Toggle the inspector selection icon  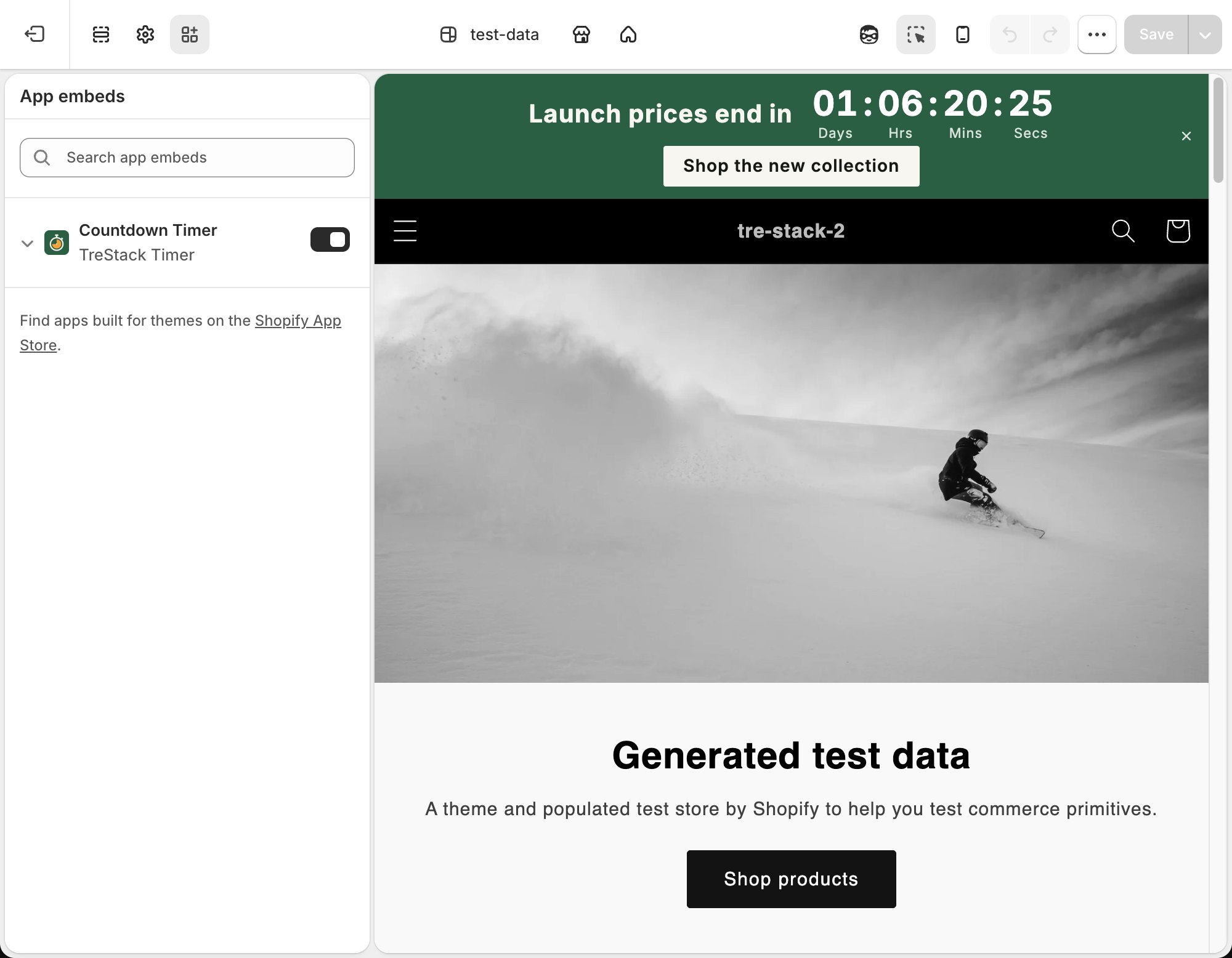pos(916,34)
